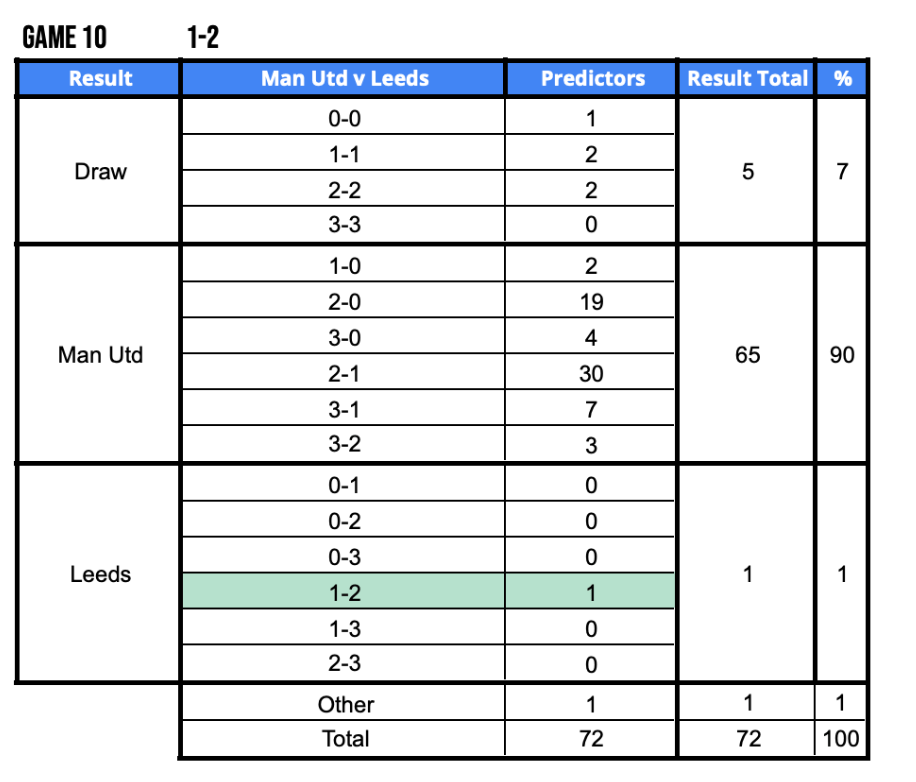This screenshot has width=916, height=782.
Task: Click the Man Utd result total 65
Action: click(747, 355)
